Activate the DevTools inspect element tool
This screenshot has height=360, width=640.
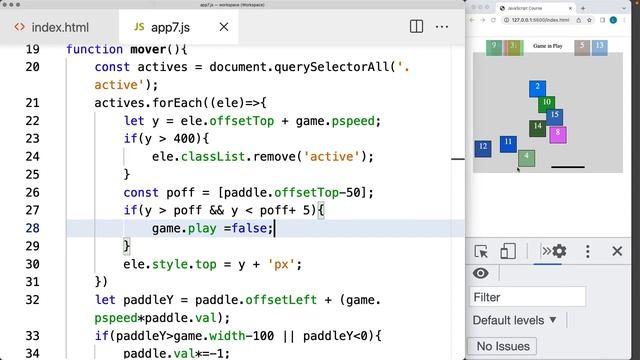[482, 251]
